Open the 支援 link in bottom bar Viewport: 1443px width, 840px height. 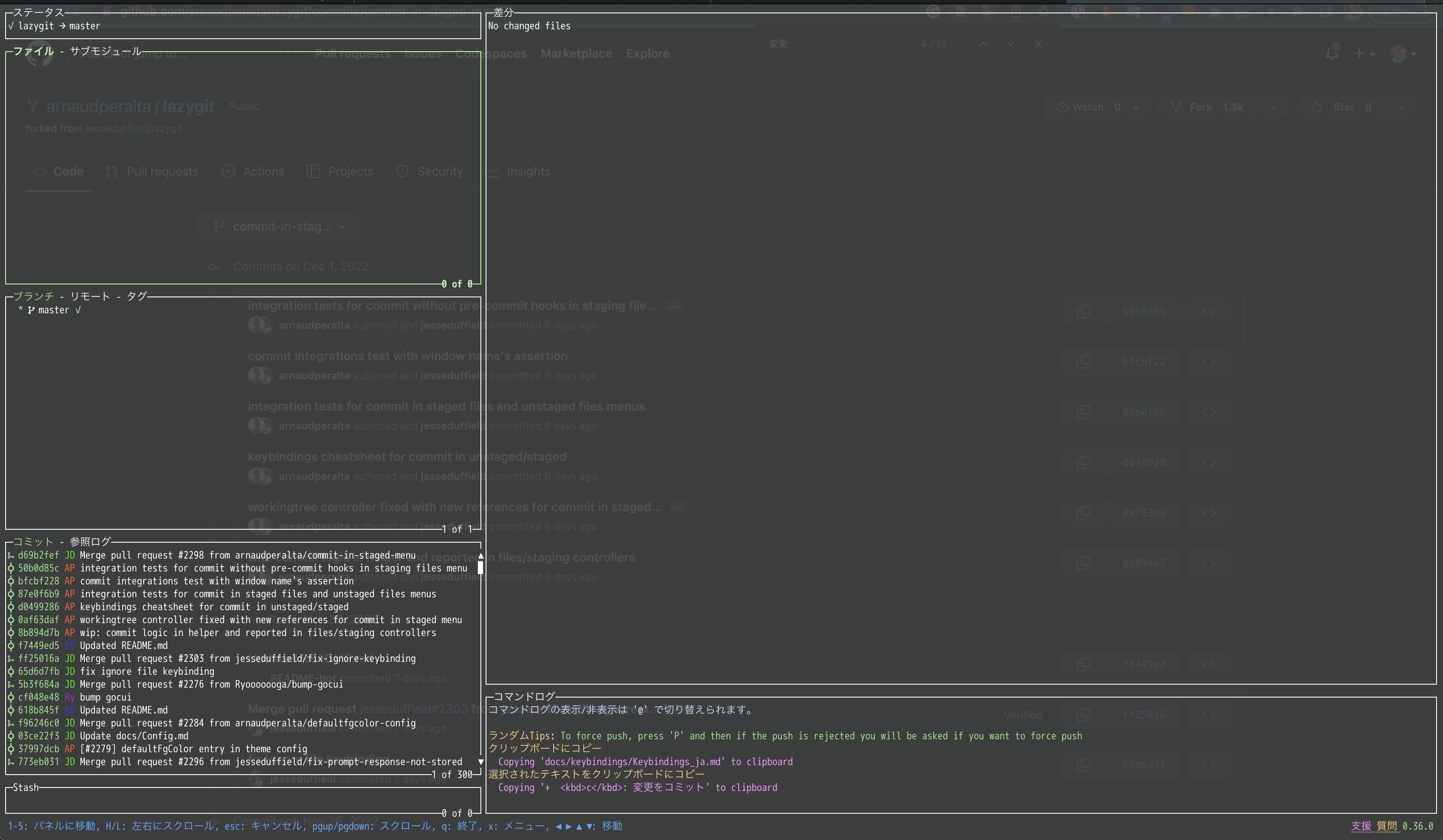(1361, 826)
